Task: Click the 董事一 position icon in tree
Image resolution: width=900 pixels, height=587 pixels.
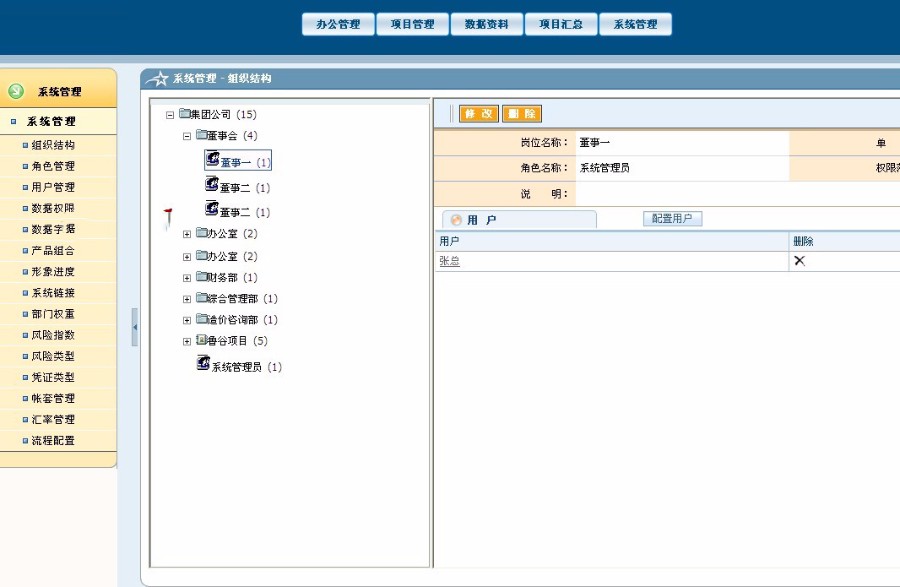Action: [x=211, y=159]
